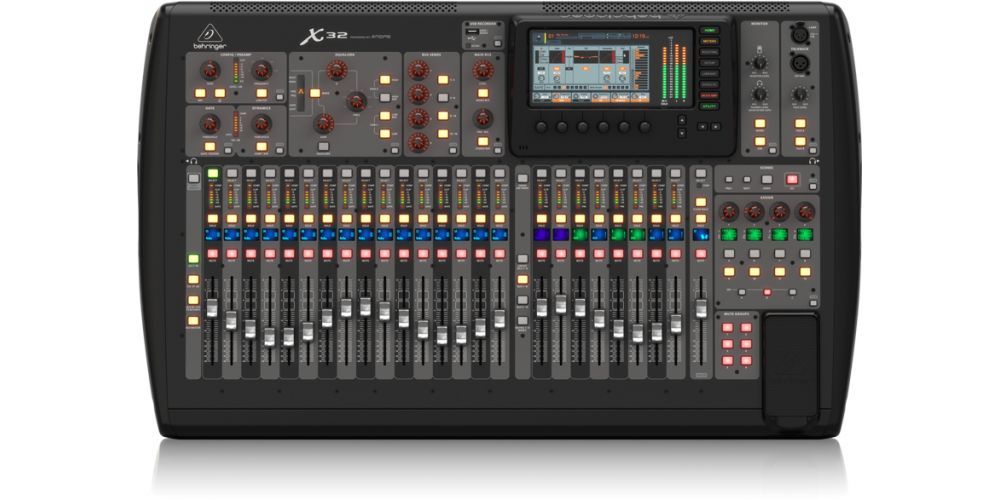Open the SETUP screen button
The height and width of the screenshot is (500, 1000).
709,63
